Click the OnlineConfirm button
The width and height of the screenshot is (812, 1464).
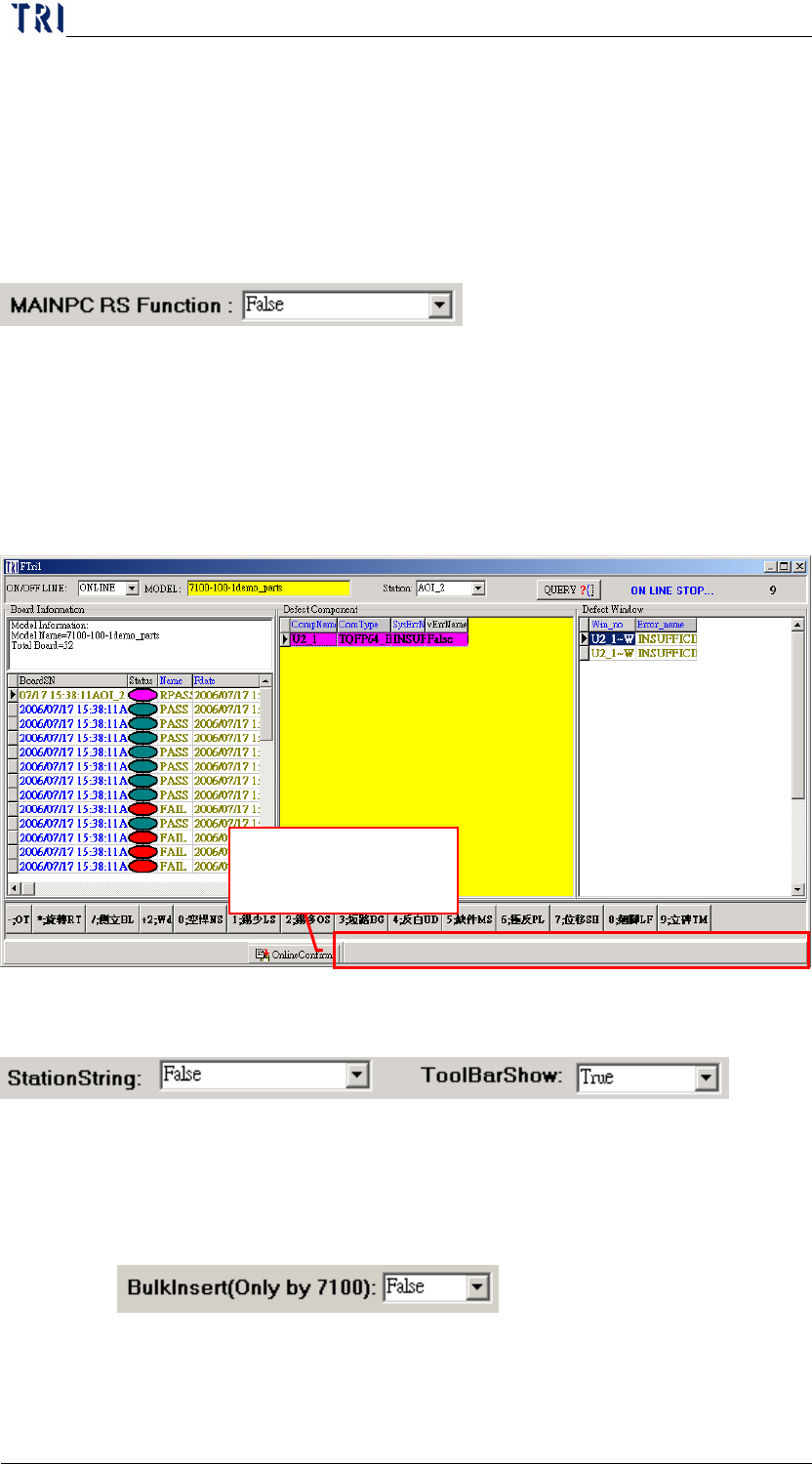pyautogui.click(x=292, y=955)
